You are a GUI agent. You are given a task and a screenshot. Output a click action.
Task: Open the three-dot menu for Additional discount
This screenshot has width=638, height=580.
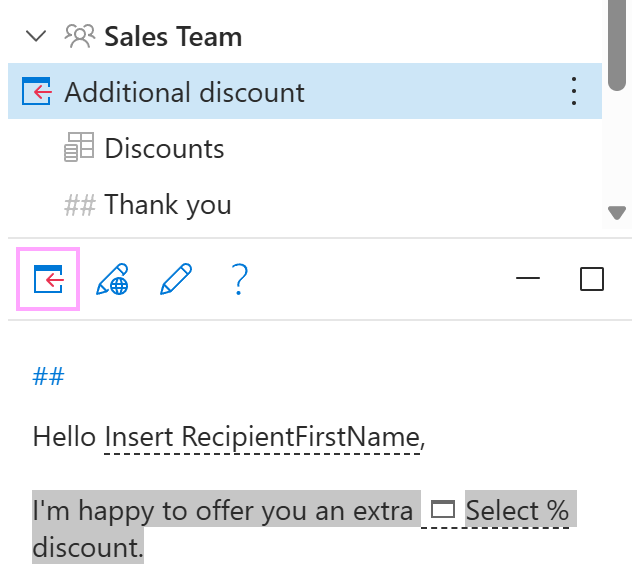pos(573,92)
